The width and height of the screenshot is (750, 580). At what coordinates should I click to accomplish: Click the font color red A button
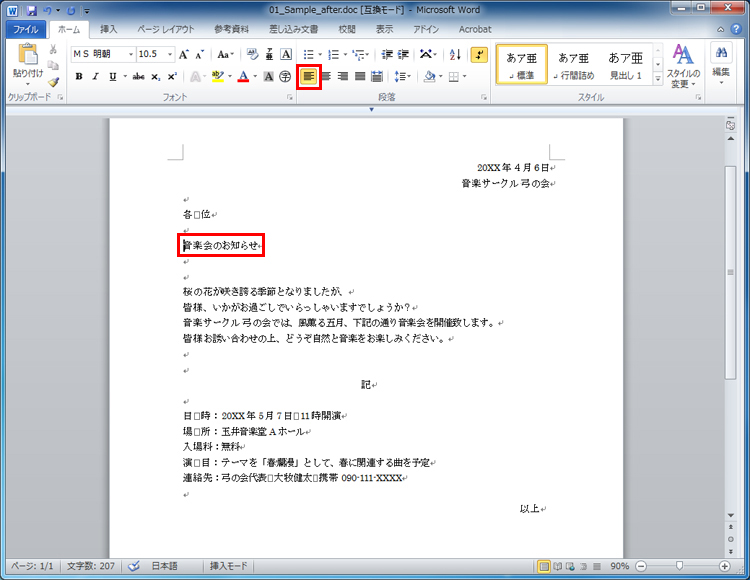[x=243, y=77]
